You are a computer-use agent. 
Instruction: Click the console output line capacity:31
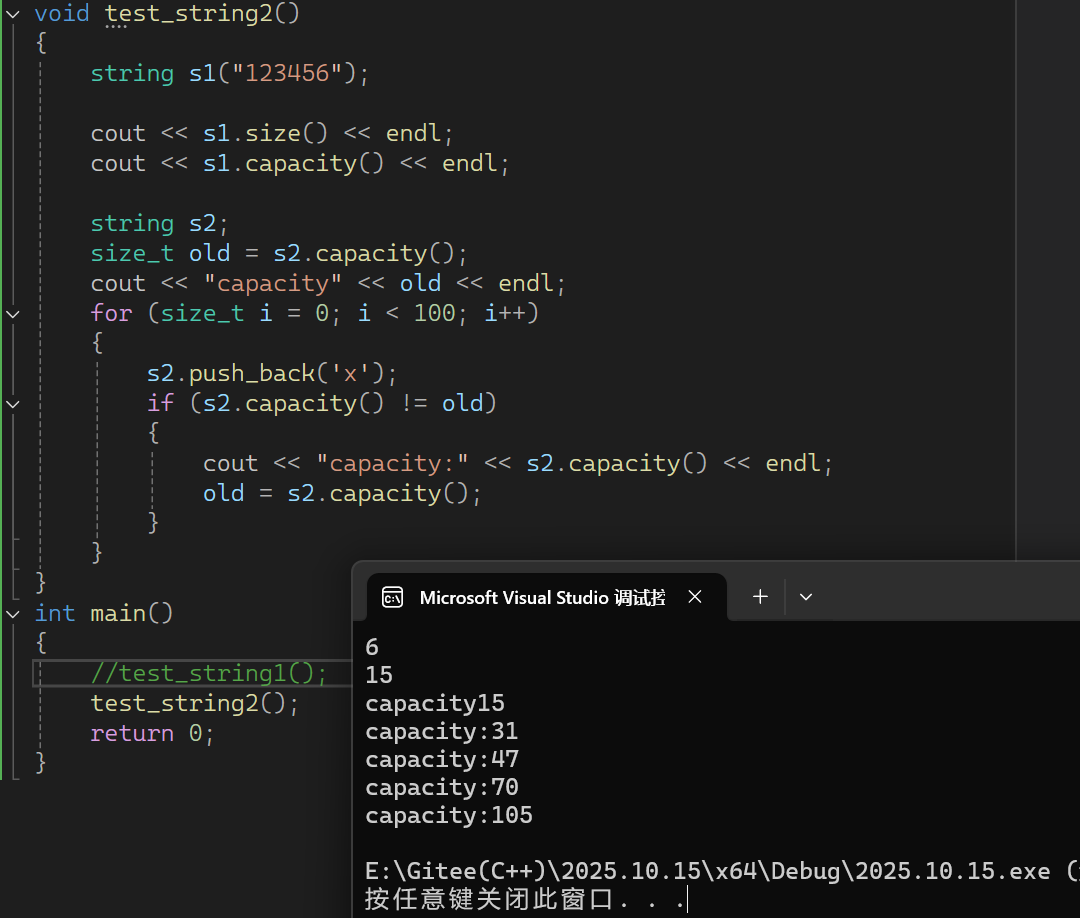click(442, 731)
